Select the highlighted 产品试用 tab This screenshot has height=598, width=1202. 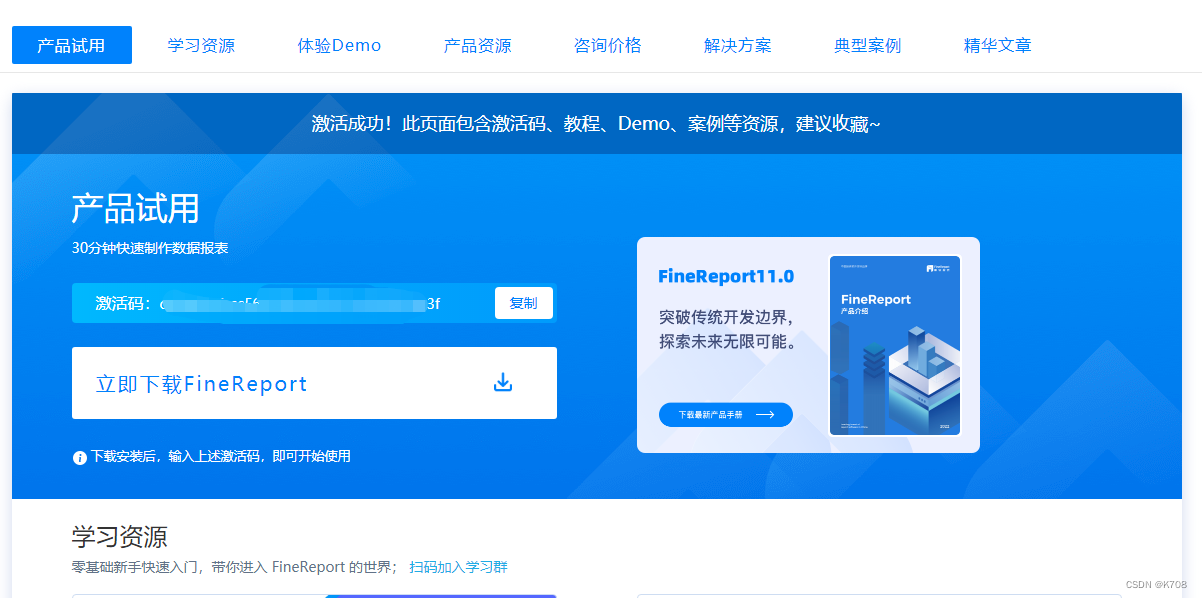click(x=71, y=44)
